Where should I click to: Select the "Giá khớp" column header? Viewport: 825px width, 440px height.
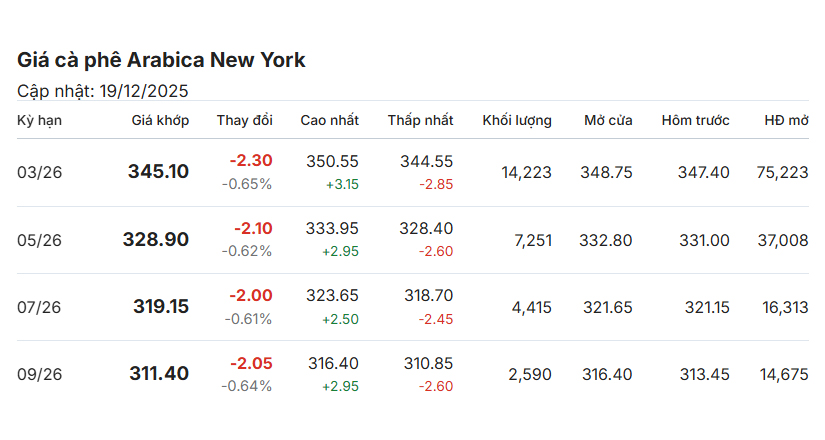(160, 121)
